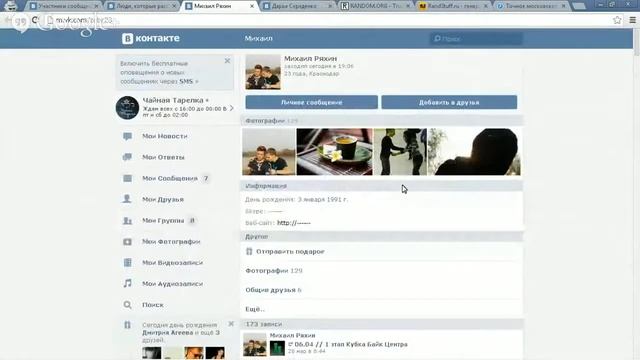
Task: Bookmark page with the star icon
Action: [x=617, y=20]
